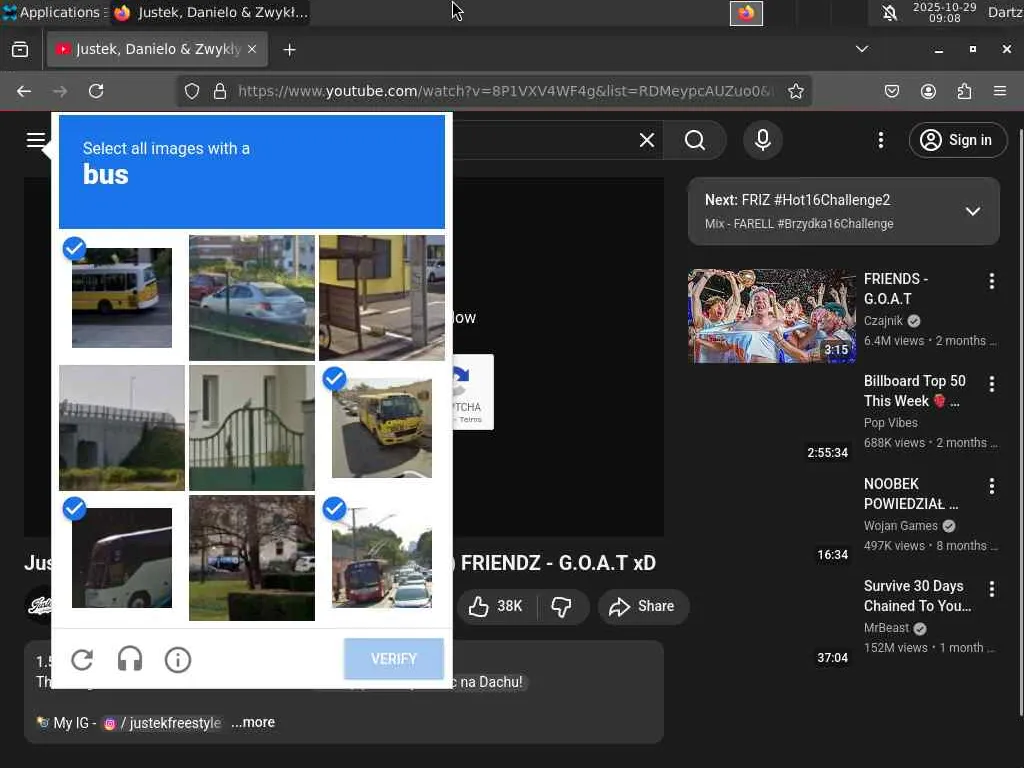Open Billboard Top 50 This Week video

pyautogui.click(x=914, y=391)
